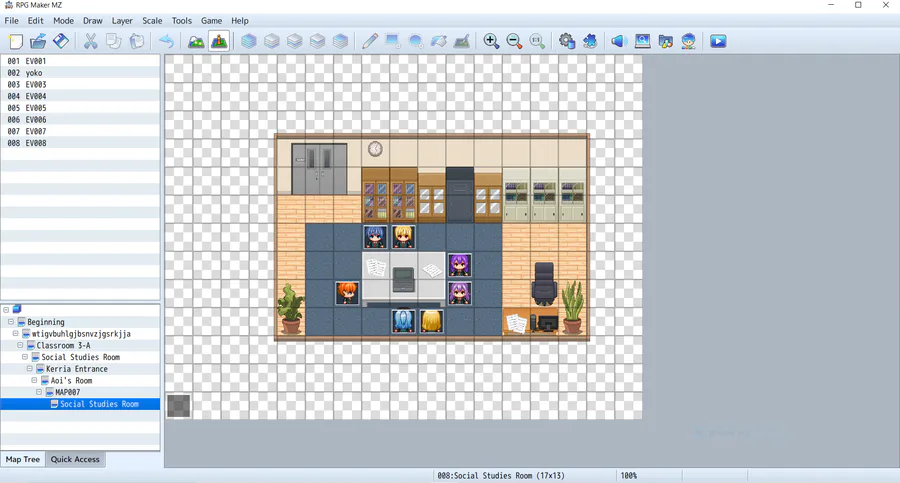Select Kerria Entrance map in tree
Screen dimensions: 900x483
pyautogui.click(x=76, y=369)
